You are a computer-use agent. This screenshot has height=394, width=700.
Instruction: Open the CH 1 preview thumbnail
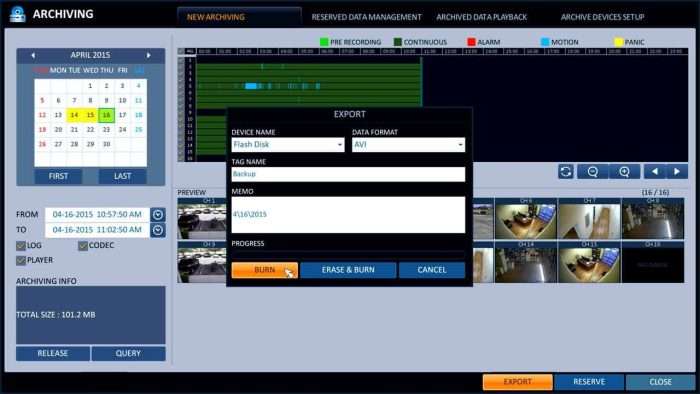pos(202,219)
